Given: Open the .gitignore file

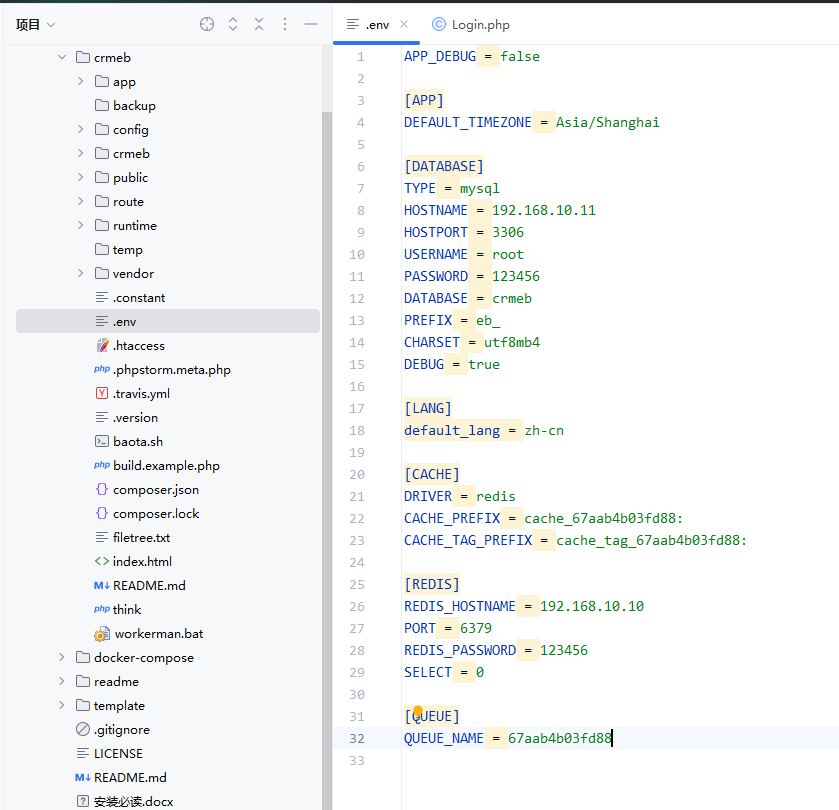Looking at the screenshot, I should tap(113, 729).
